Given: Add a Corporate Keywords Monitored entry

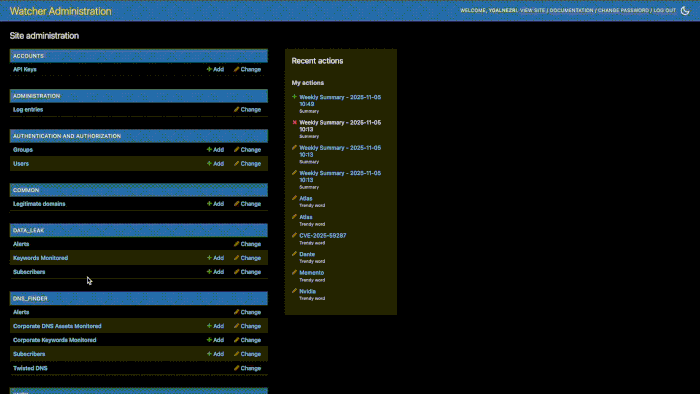Looking at the screenshot, I should [x=215, y=340].
